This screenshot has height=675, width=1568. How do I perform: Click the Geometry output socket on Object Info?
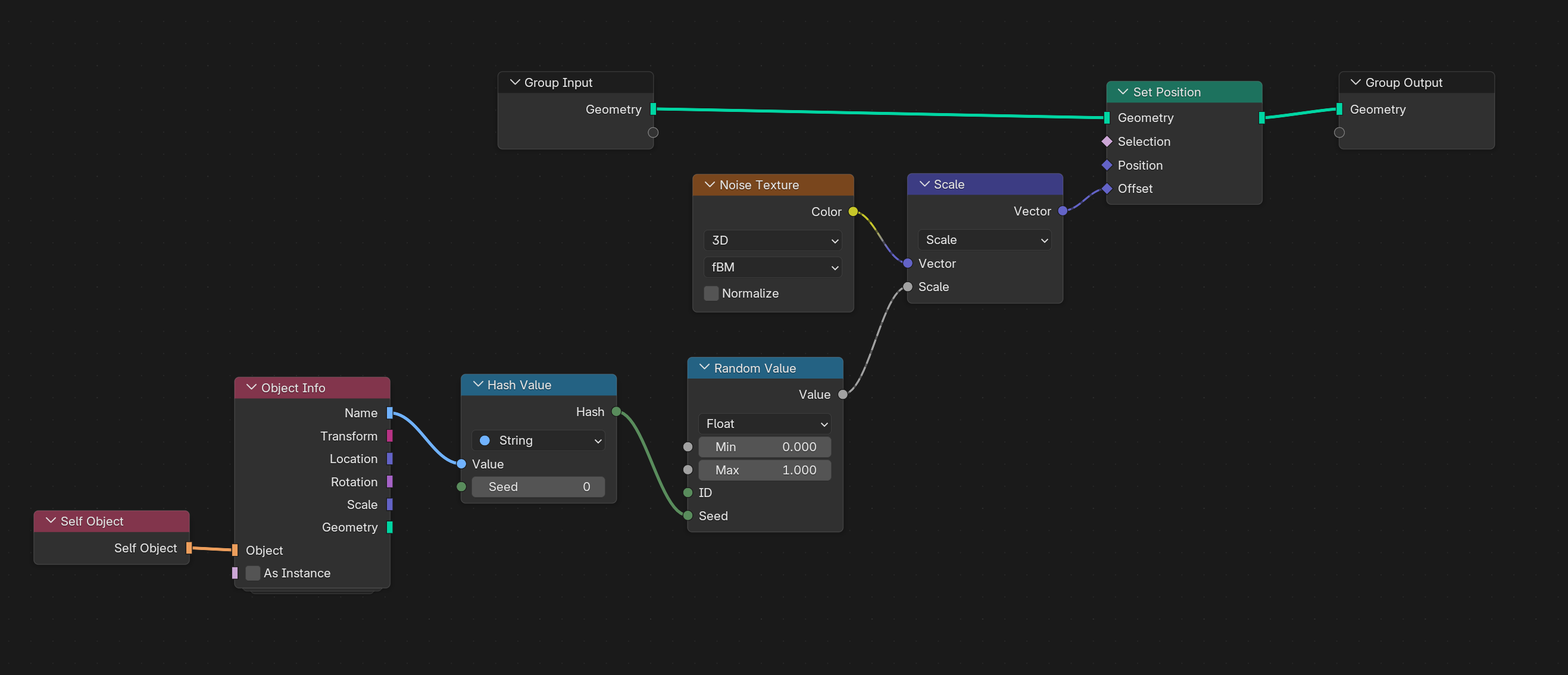tap(389, 527)
